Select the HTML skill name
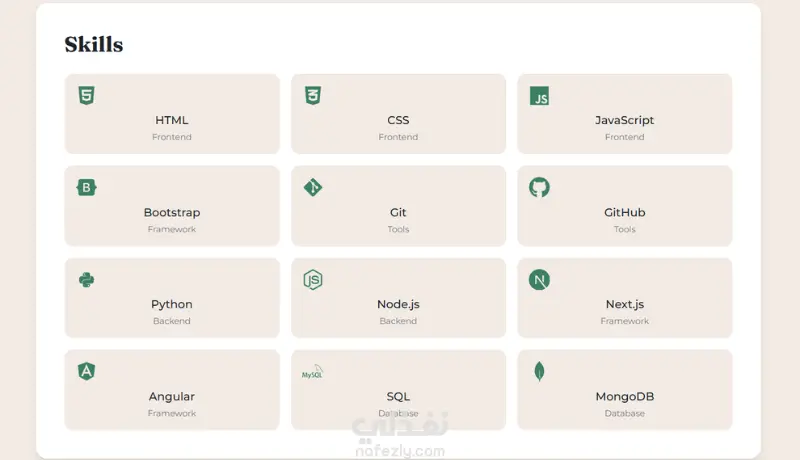This screenshot has width=800, height=460. coord(171,120)
